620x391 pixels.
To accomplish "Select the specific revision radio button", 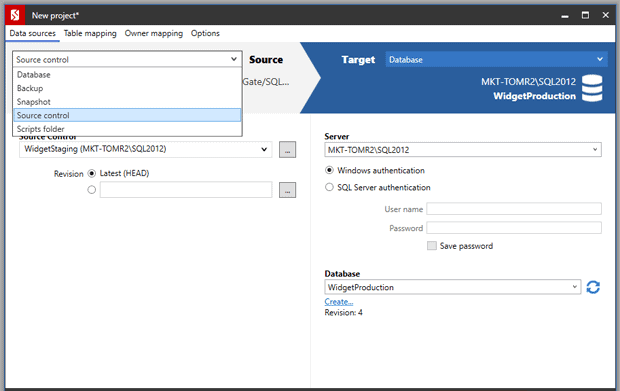I will pyautogui.click(x=92, y=190).
